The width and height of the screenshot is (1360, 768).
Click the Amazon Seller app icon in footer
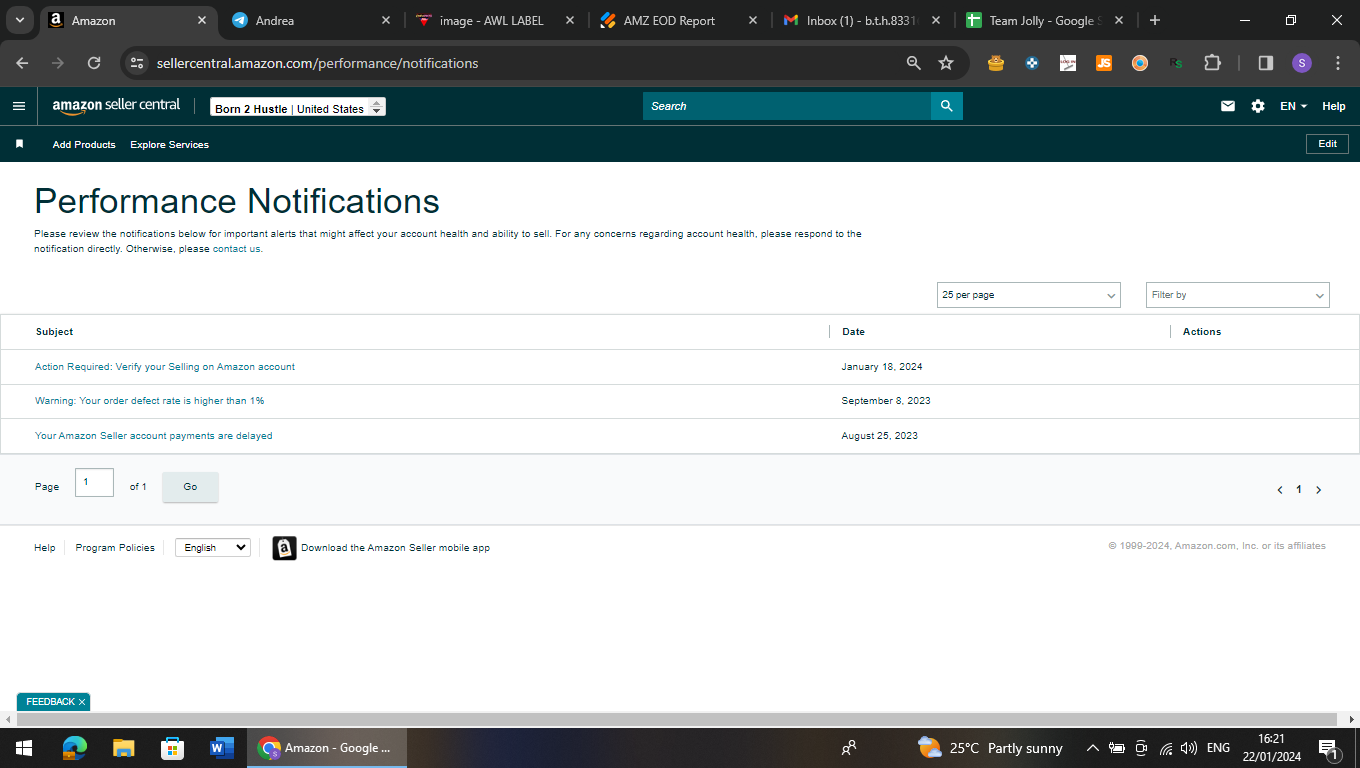(285, 548)
